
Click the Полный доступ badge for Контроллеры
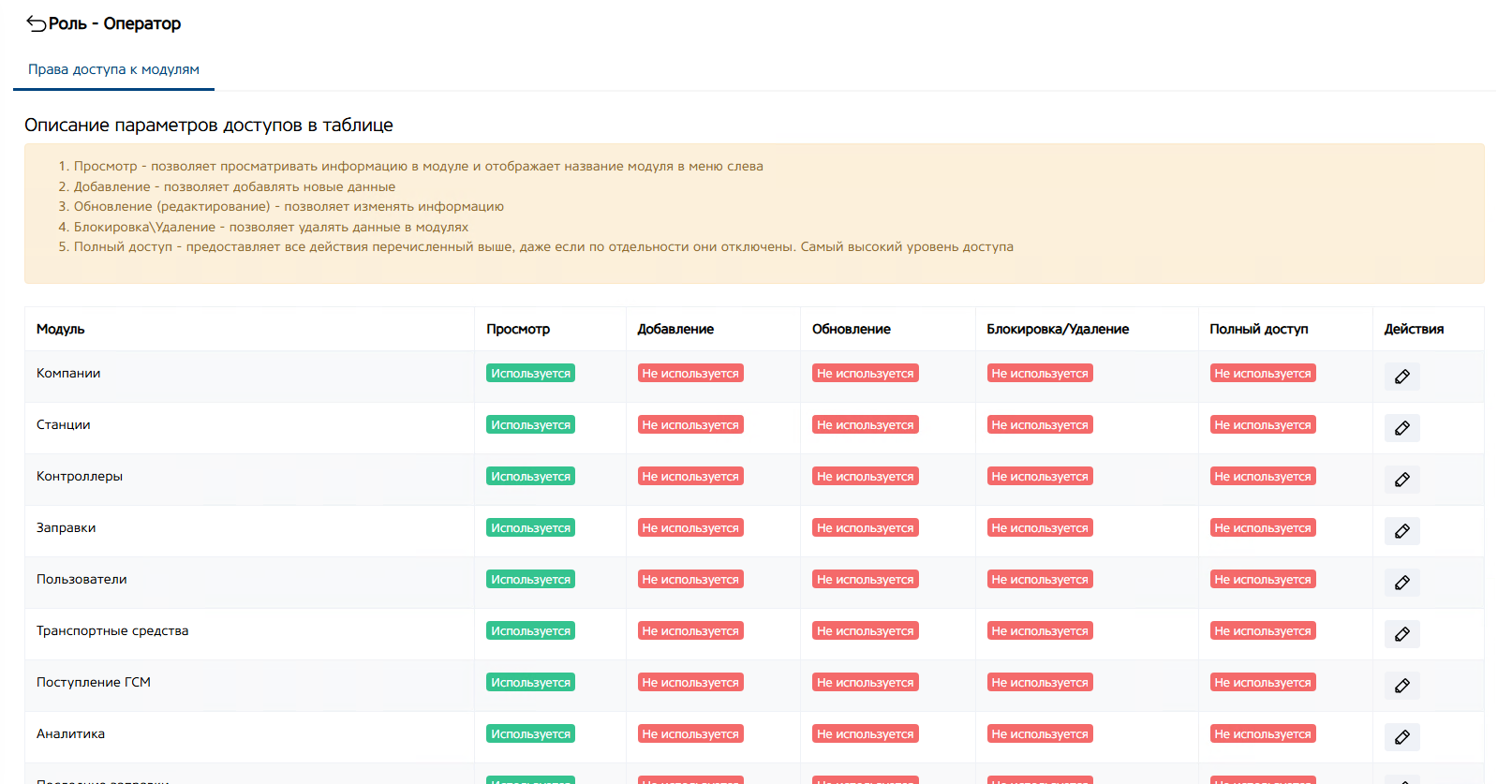pos(1262,476)
